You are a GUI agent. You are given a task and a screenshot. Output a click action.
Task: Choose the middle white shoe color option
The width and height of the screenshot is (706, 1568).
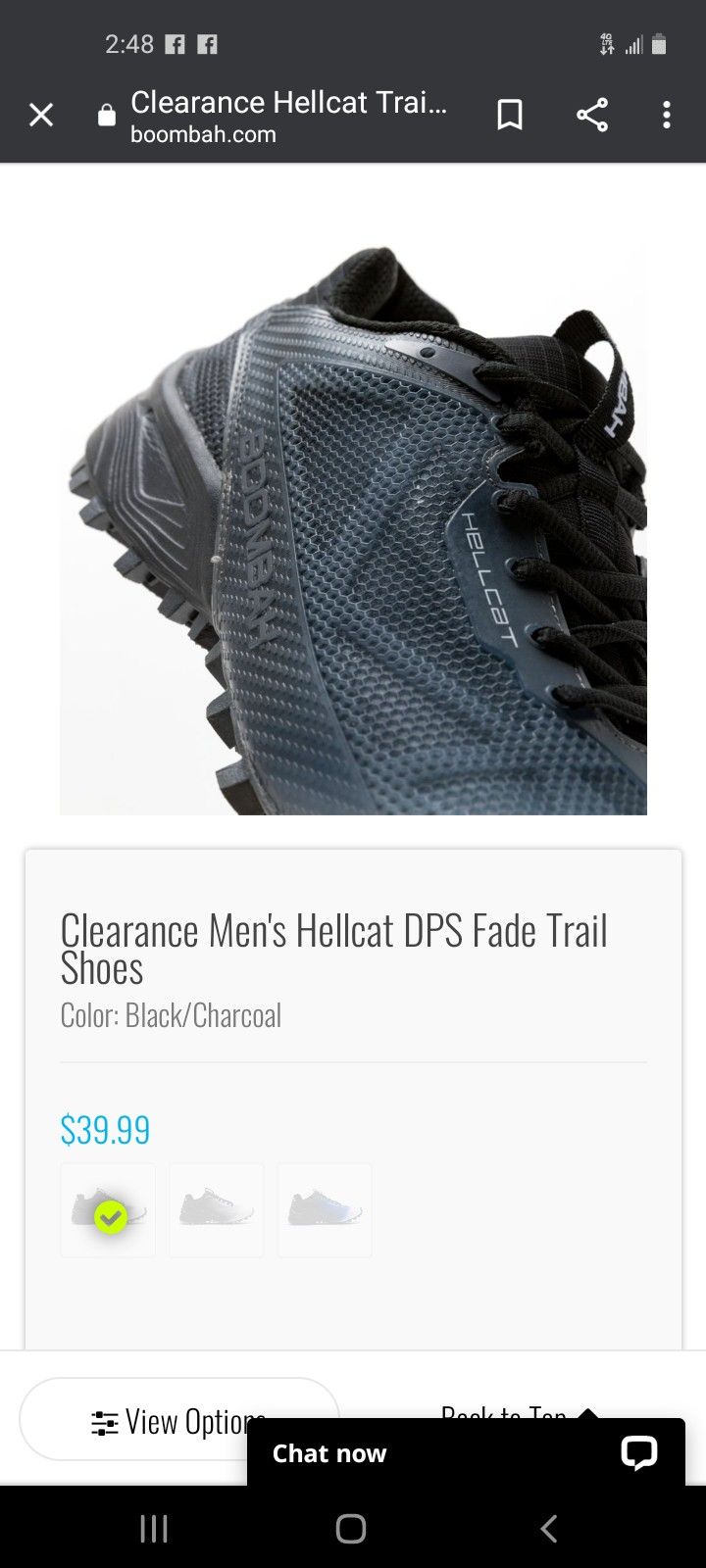pyautogui.click(x=216, y=1210)
